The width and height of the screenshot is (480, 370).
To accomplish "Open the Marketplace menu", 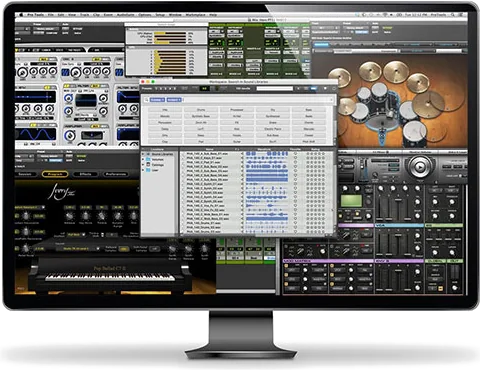I will coord(195,15).
